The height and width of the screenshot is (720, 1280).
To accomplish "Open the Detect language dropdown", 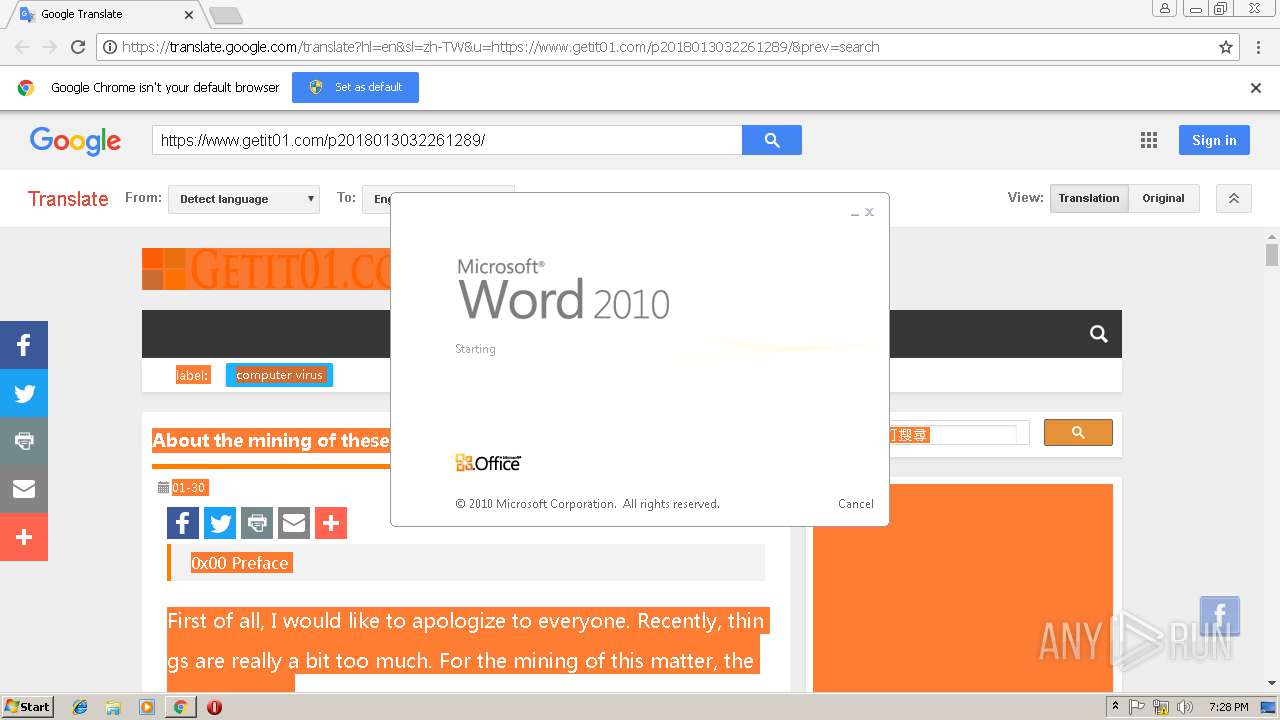I will 244,199.
